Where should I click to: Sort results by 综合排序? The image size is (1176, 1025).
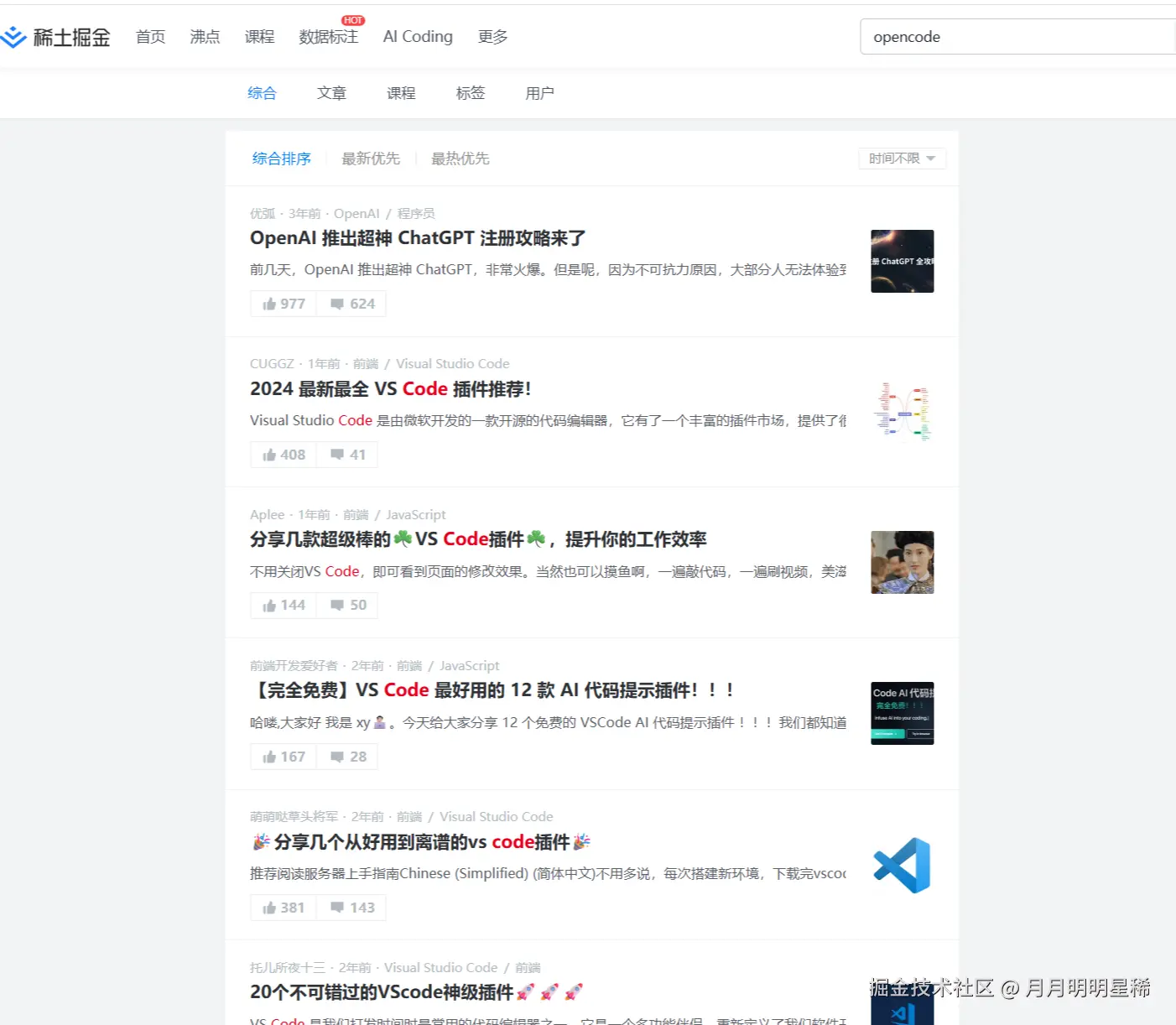click(281, 159)
